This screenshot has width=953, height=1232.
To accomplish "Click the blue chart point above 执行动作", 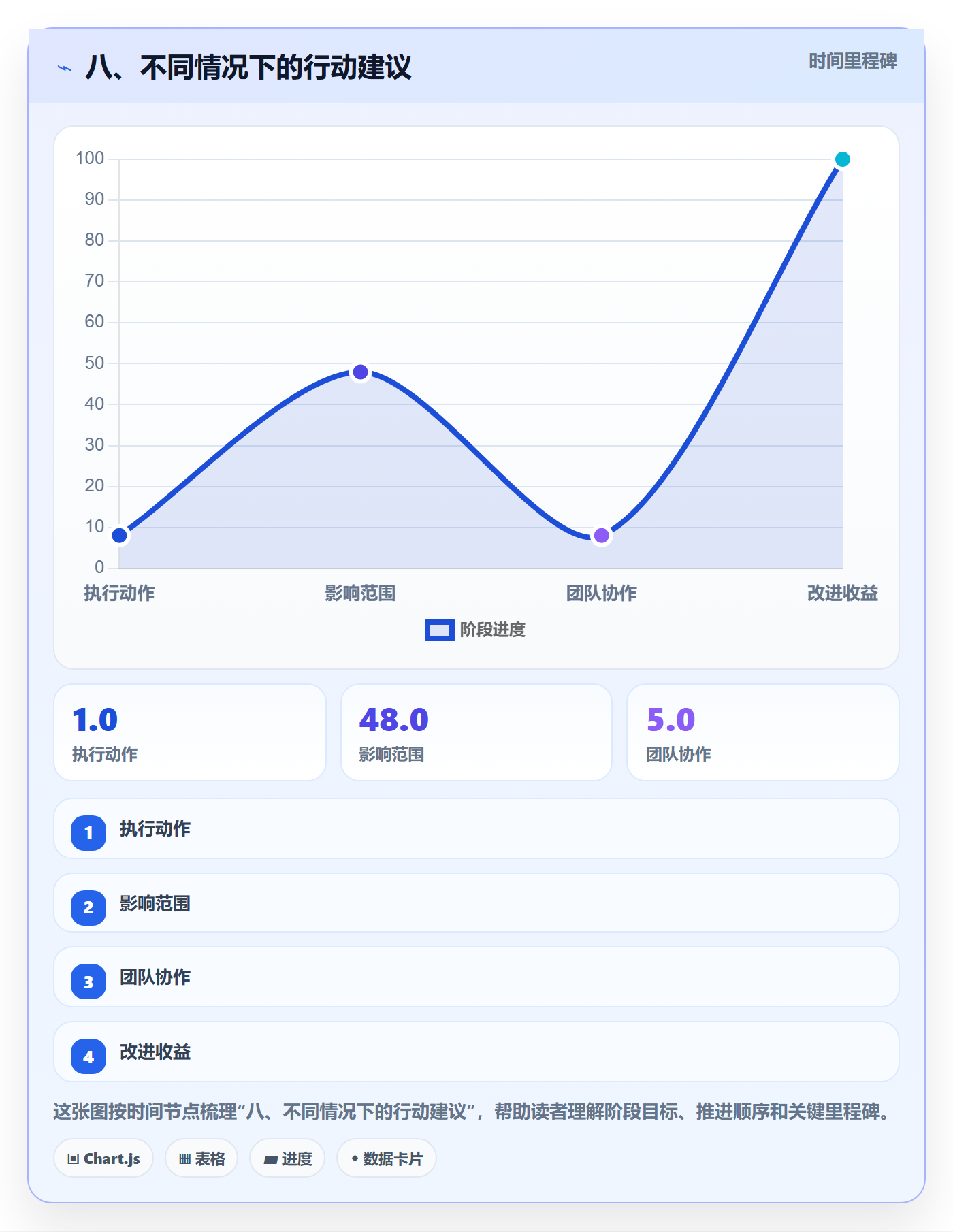I will tap(119, 535).
